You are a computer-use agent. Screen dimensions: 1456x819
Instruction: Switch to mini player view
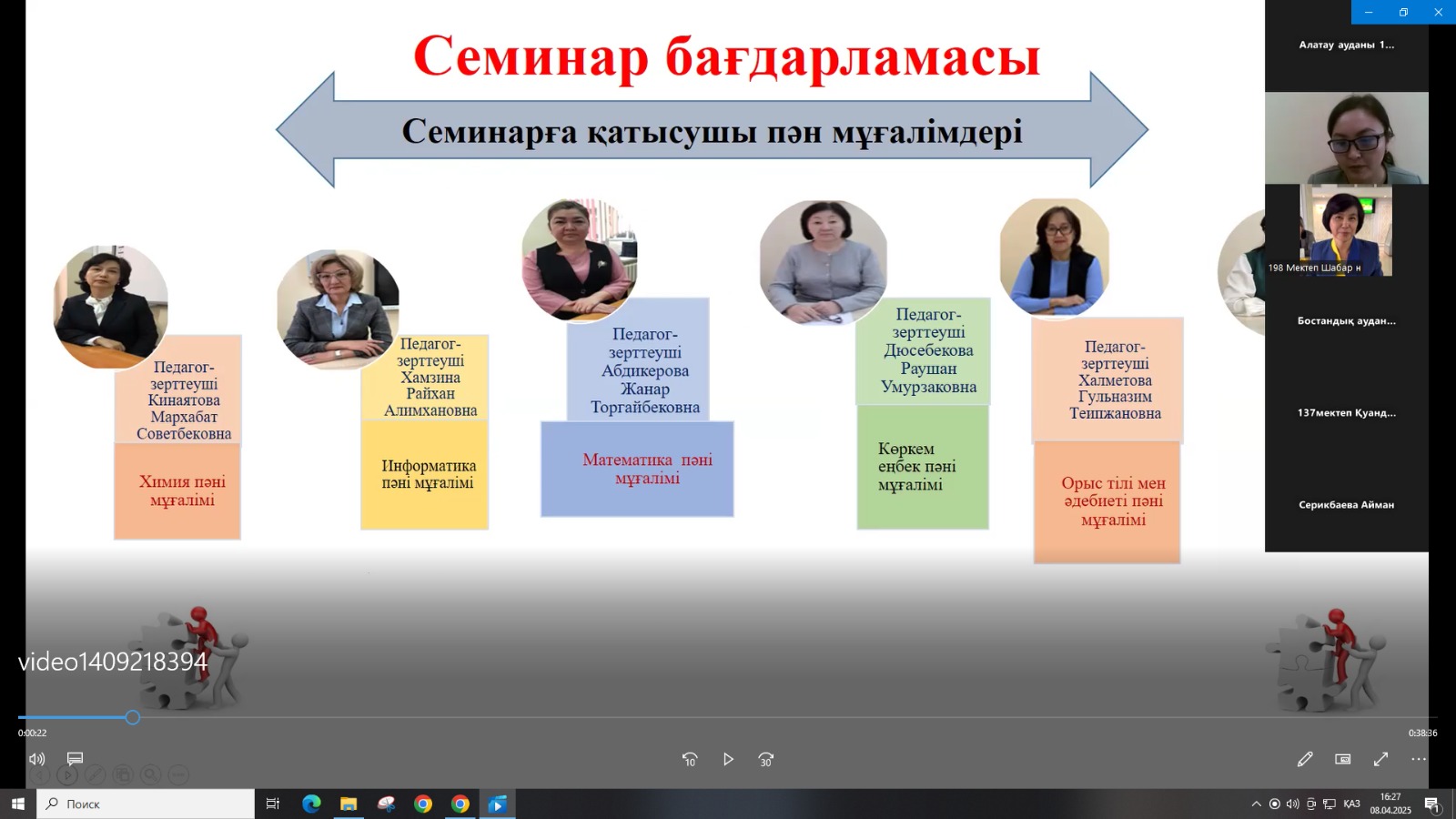coord(1343,759)
